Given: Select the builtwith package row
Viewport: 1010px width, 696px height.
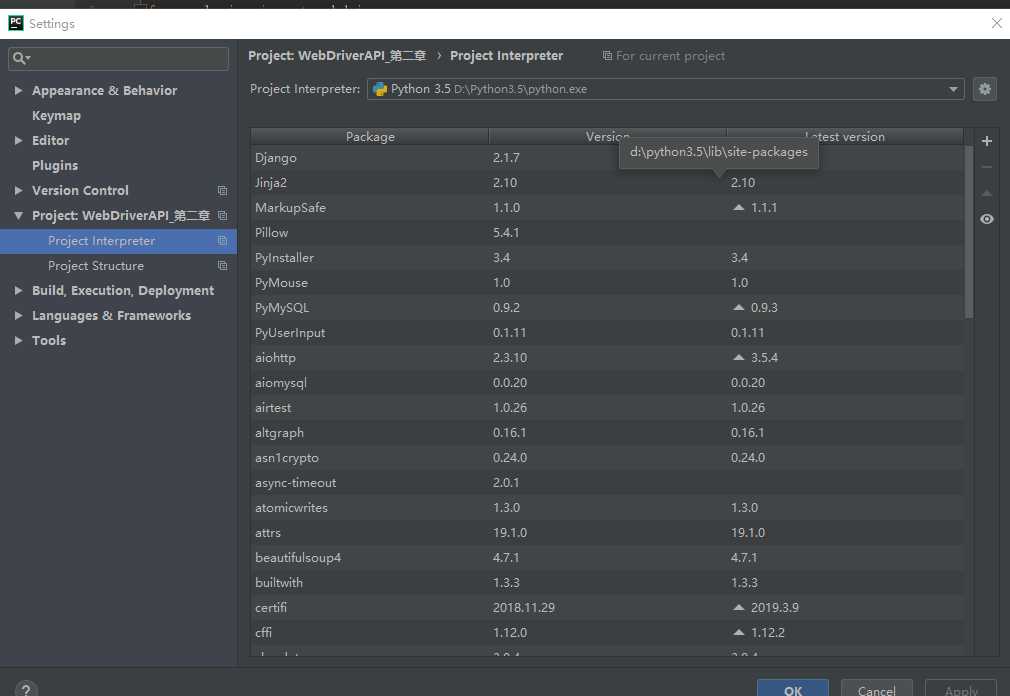Looking at the screenshot, I should (x=607, y=583).
